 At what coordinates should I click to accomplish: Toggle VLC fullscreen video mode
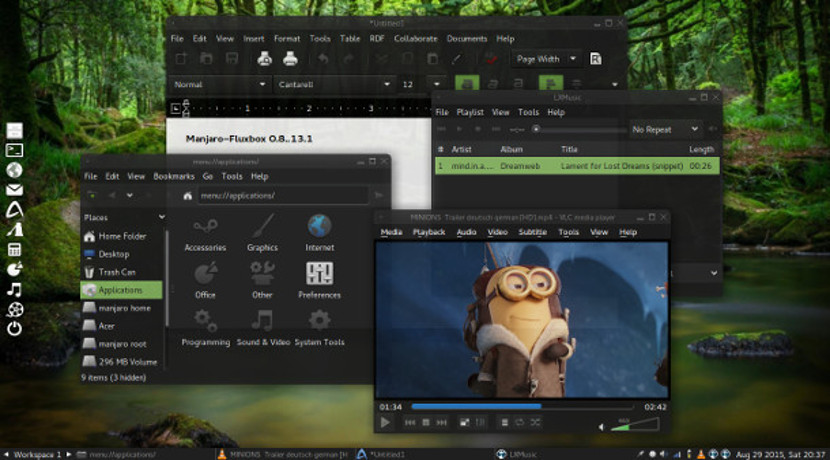pyautogui.click(x=464, y=423)
